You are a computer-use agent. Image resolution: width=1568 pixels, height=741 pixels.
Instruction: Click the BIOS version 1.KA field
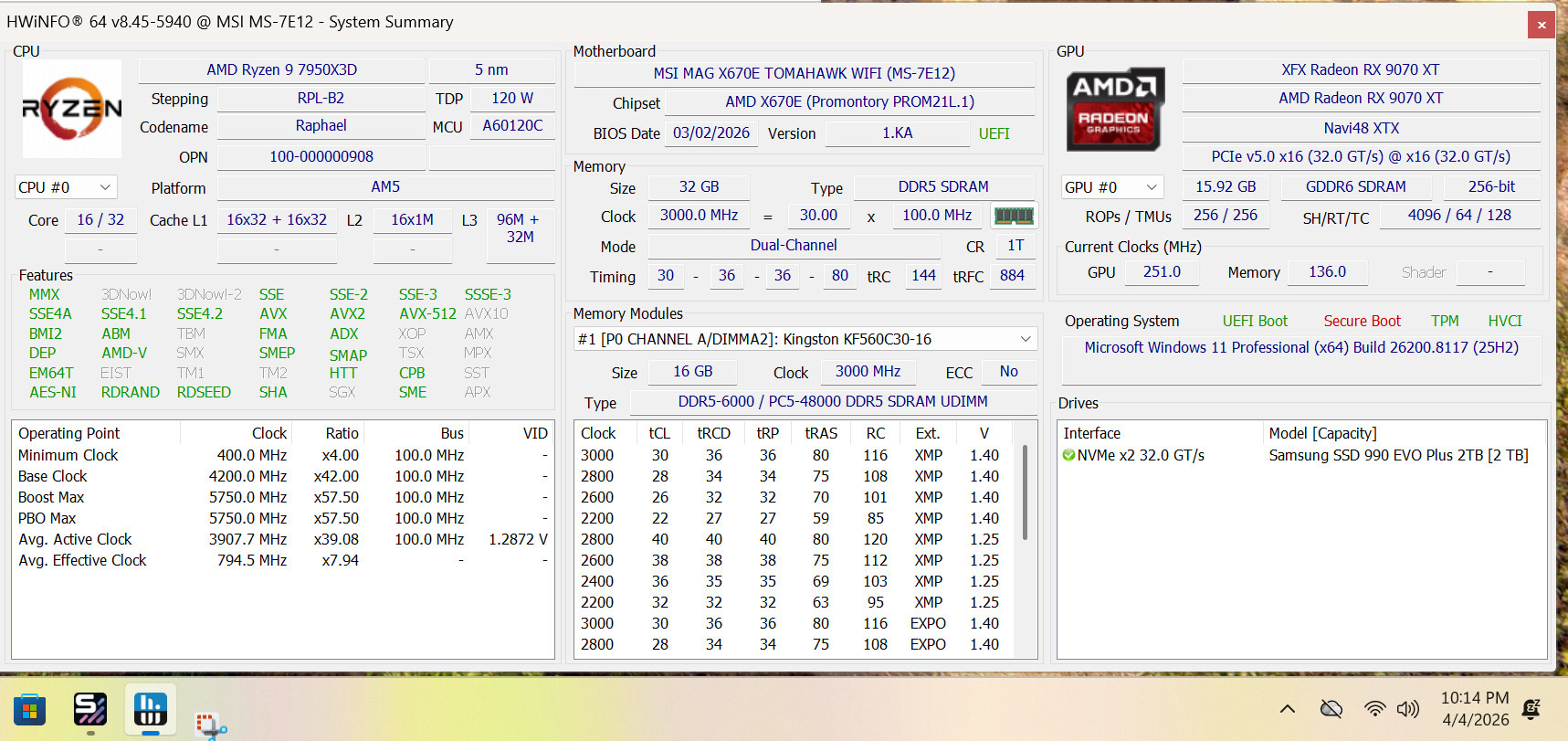pyautogui.click(x=898, y=133)
